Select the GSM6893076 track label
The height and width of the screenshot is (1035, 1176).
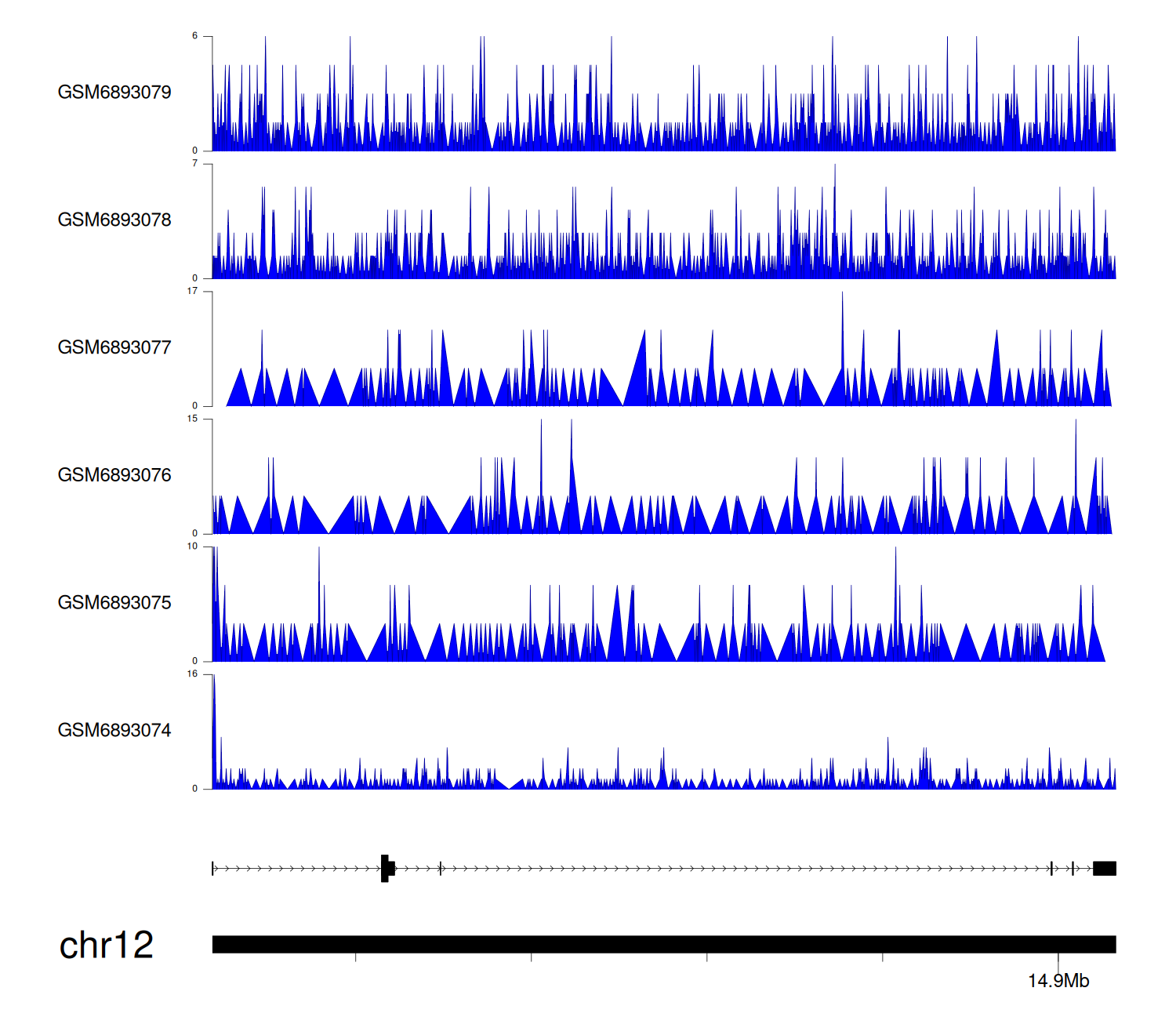click(114, 475)
